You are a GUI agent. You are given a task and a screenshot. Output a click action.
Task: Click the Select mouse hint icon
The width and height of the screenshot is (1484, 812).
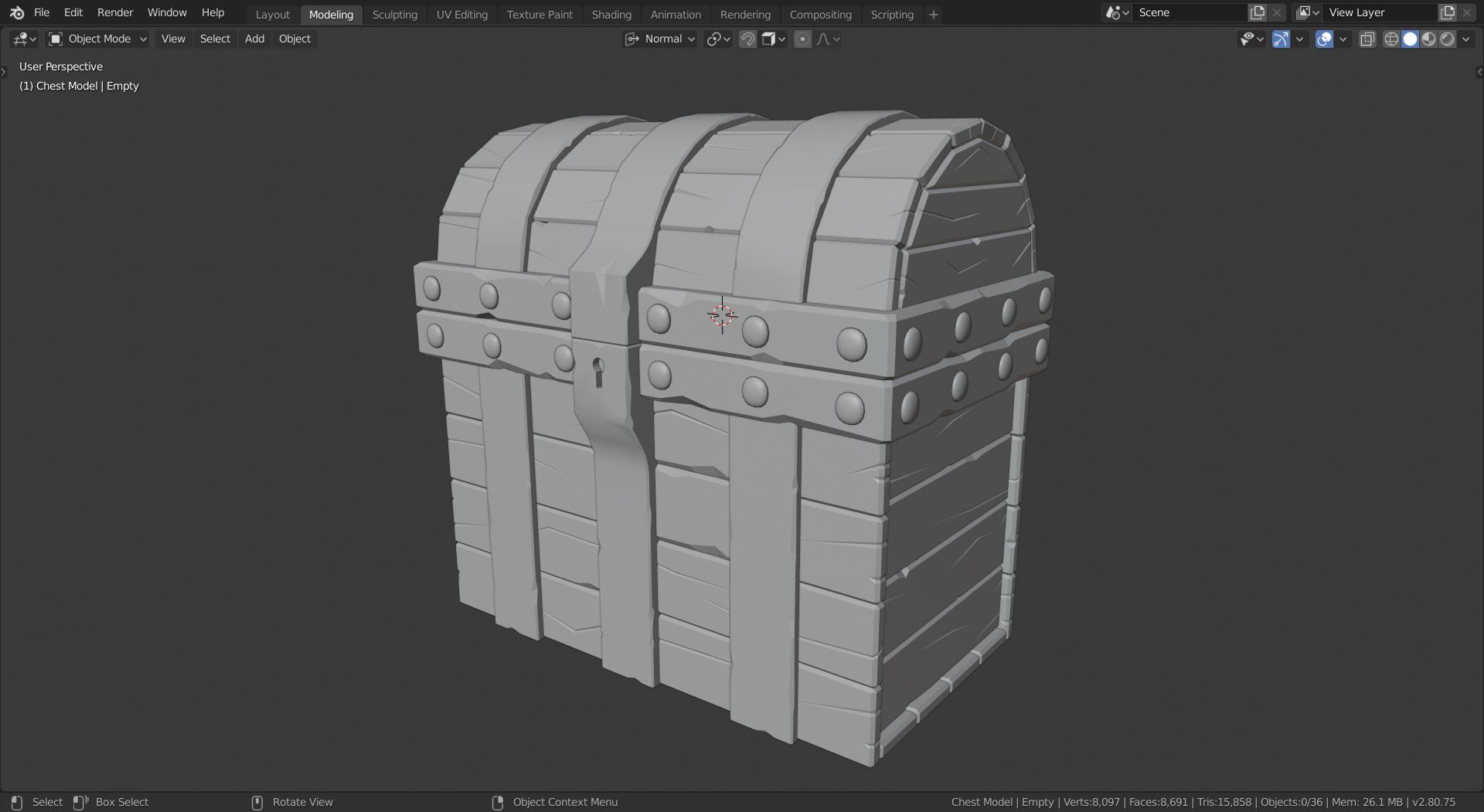(17, 803)
